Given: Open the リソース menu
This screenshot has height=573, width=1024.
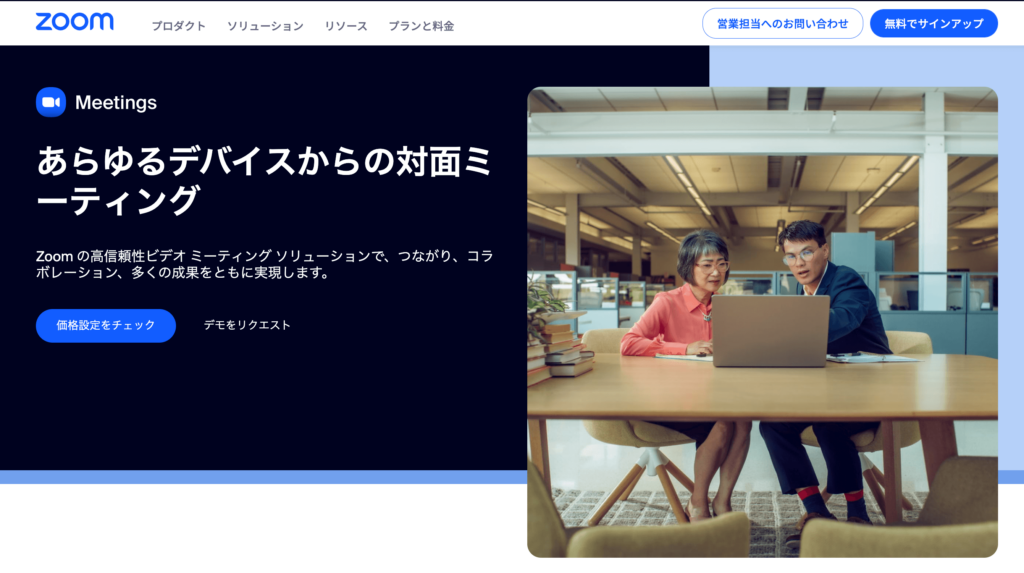Looking at the screenshot, I should click(346, 26).
